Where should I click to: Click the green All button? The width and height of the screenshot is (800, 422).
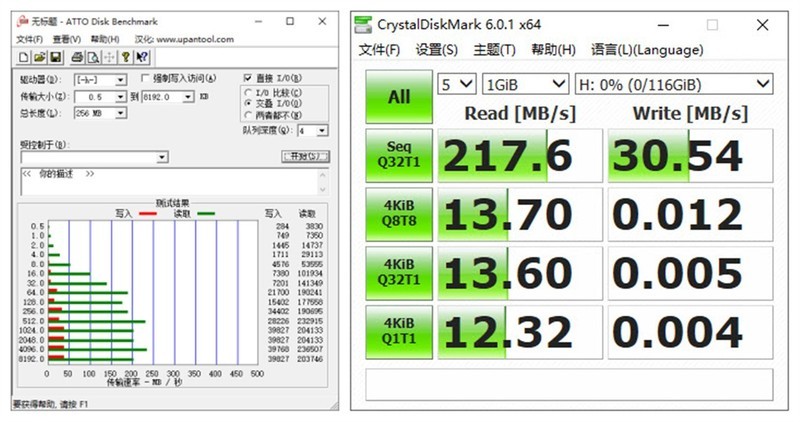[x=399, y=96]
